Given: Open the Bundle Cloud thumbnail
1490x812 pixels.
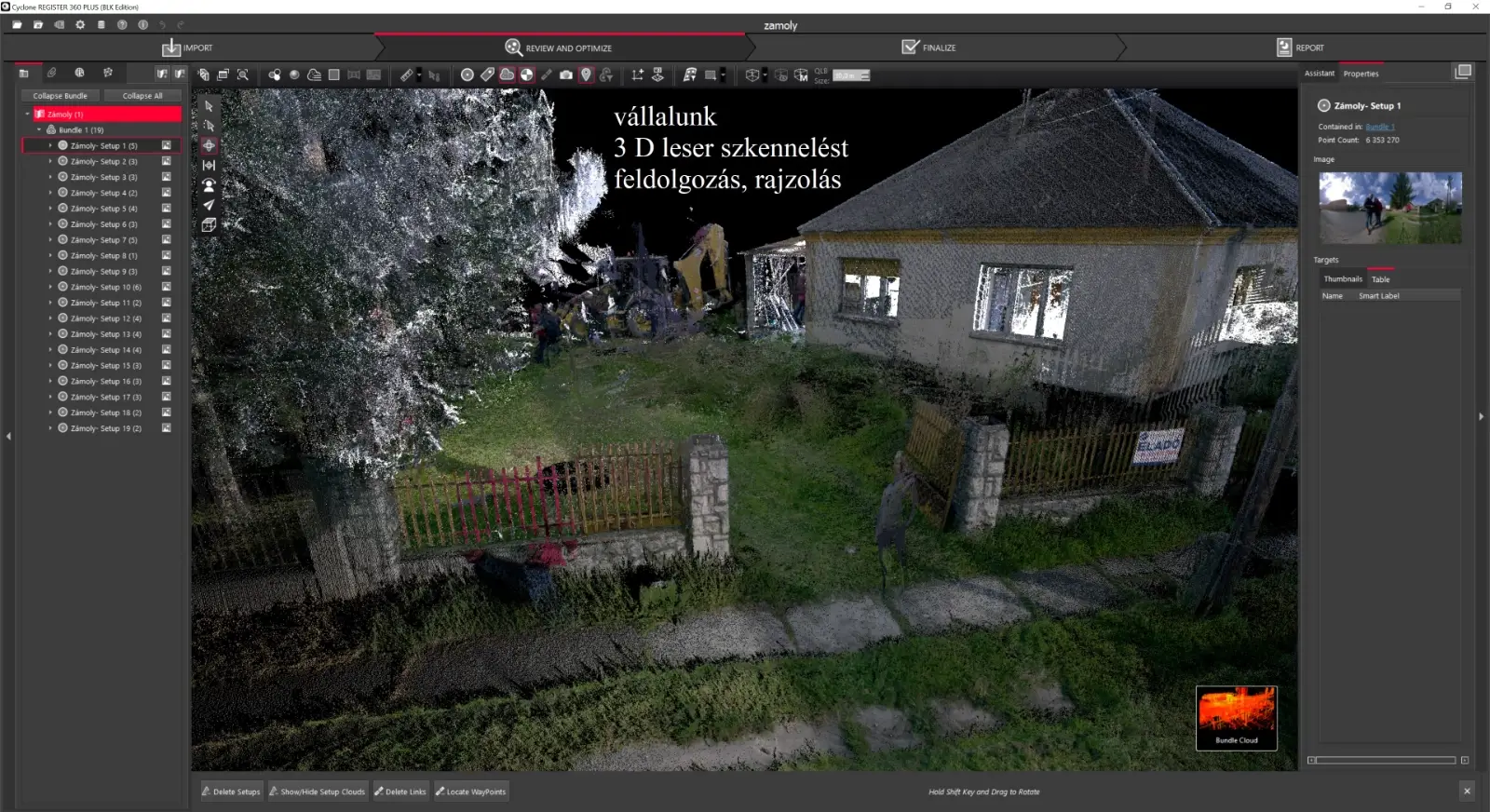Looking at the screenshot, I should [x=1236, y=718].
